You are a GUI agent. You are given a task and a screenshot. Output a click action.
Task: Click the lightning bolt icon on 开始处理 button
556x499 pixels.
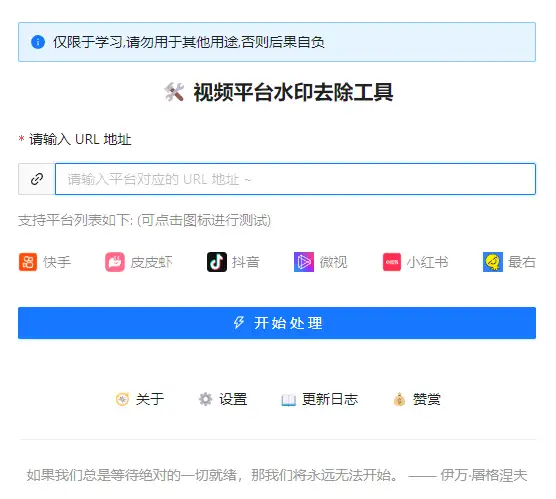point(239,323)
